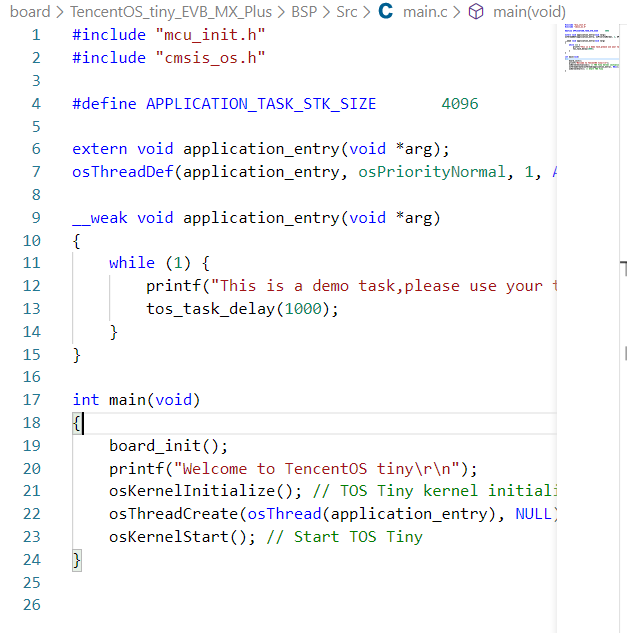Click APPLICATION_TASK_STK_SIZE macro name
This screenshot has width=627, height=633.
click(x=261, y=104)
